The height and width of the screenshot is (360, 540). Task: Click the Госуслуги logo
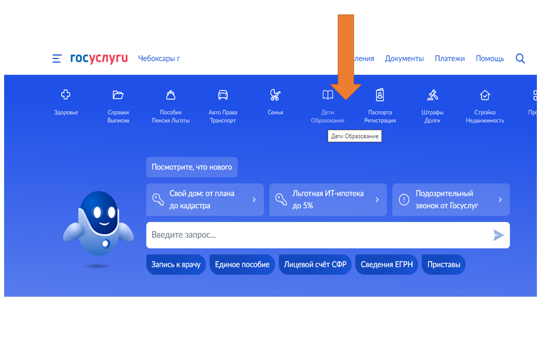point(99,58)
